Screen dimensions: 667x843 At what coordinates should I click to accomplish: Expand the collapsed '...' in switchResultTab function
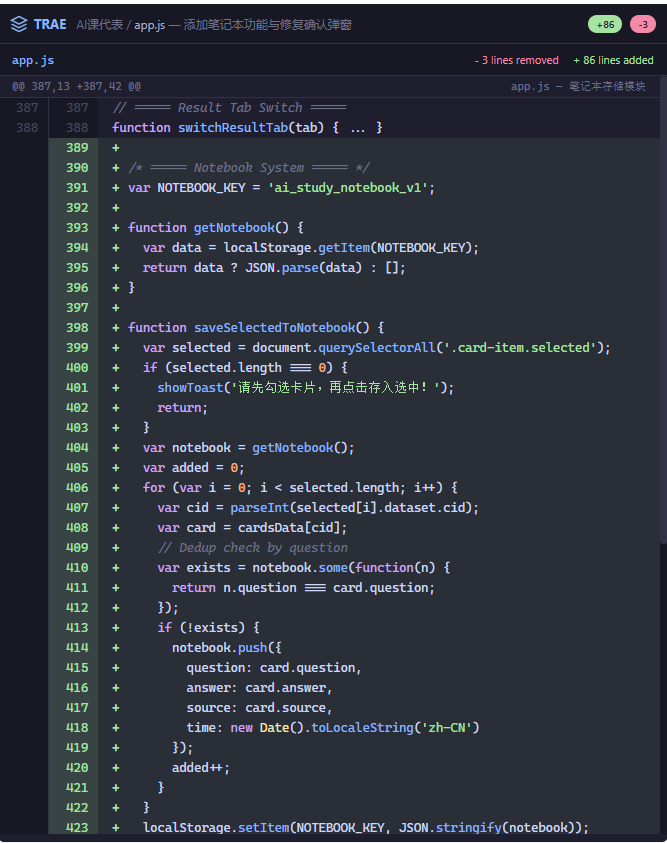pyautogui.click(x=357, y=128)
